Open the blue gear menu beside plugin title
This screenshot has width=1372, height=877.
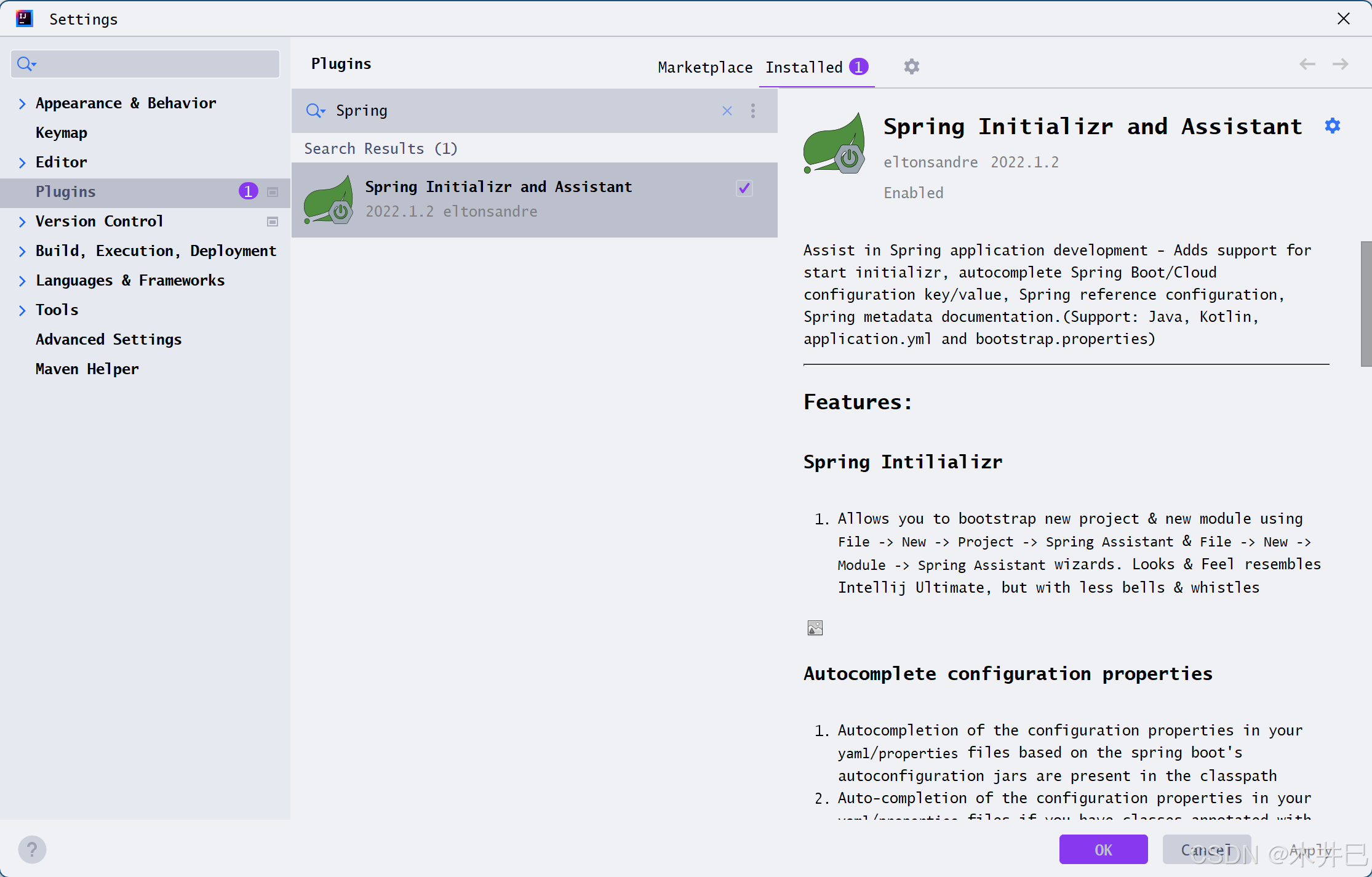[x=1332, y=126]
